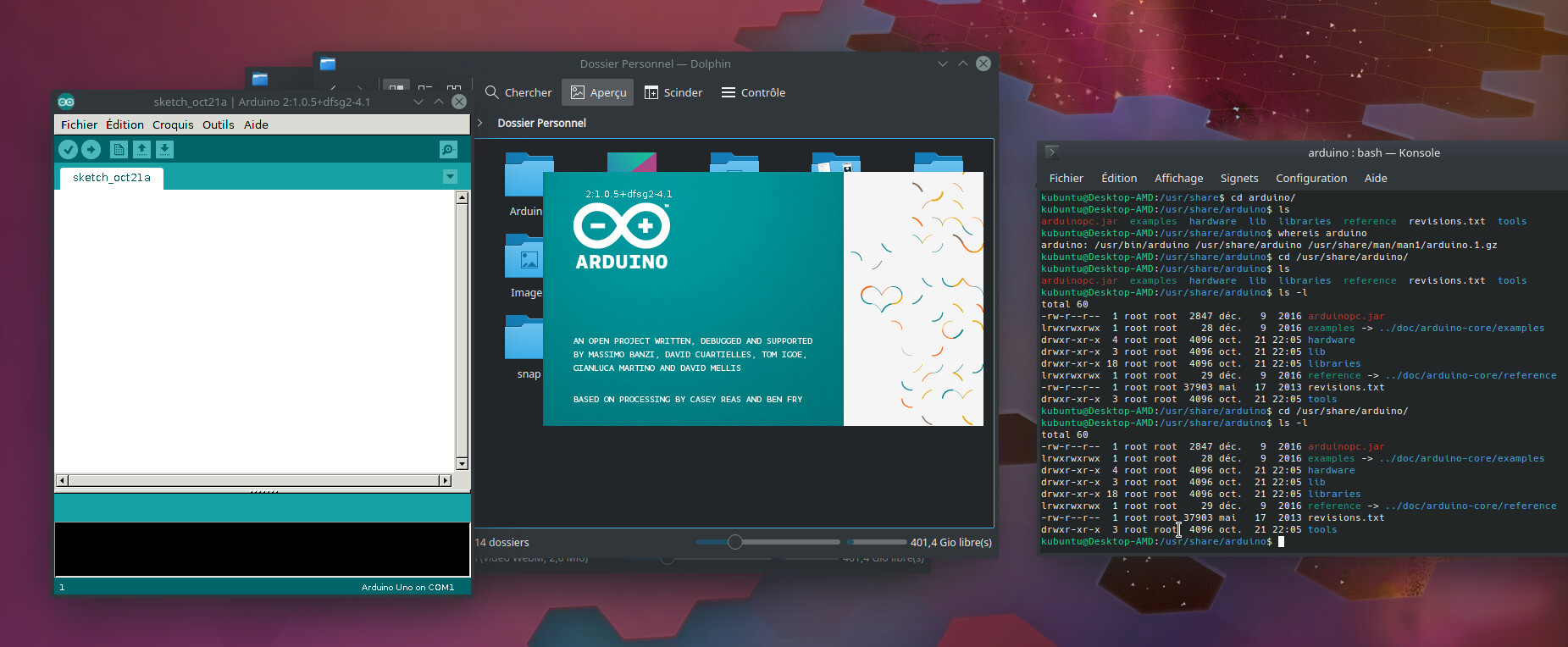Click the horizontal scrollbar right arrow in Arduino editor

(x=445, y=480)
